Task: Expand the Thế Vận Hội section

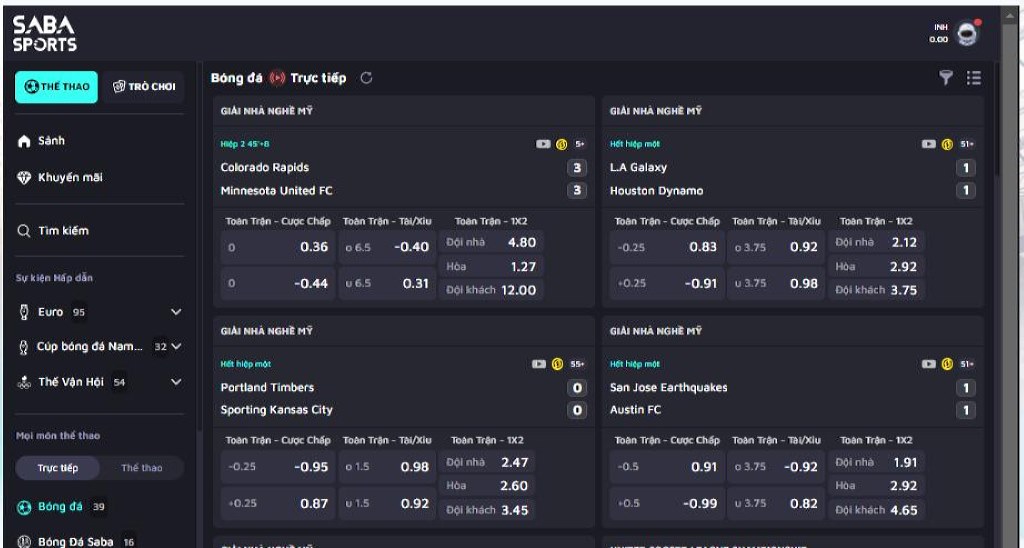Action: pos(176,382)
